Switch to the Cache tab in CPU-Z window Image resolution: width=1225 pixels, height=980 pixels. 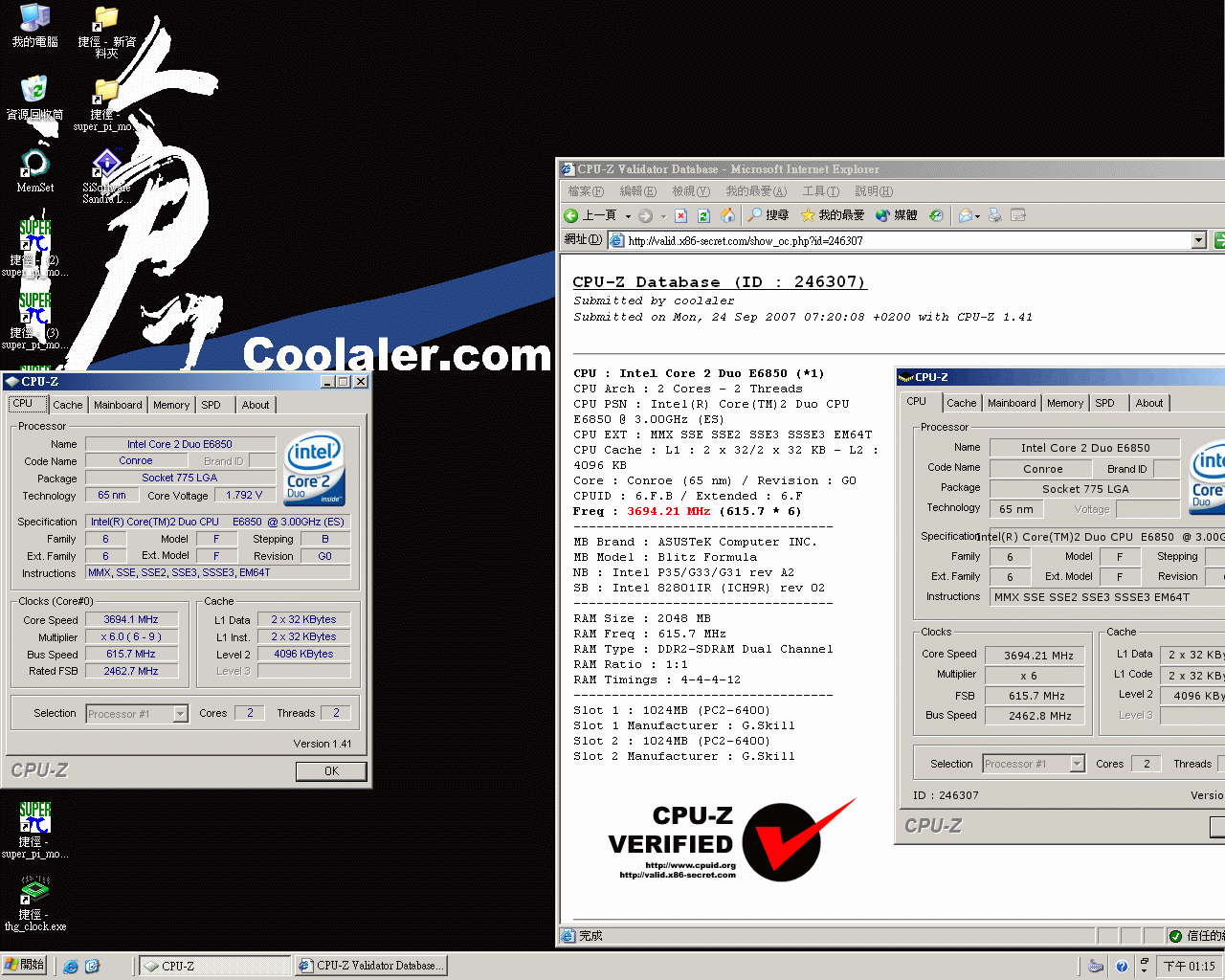coord(68,405)
